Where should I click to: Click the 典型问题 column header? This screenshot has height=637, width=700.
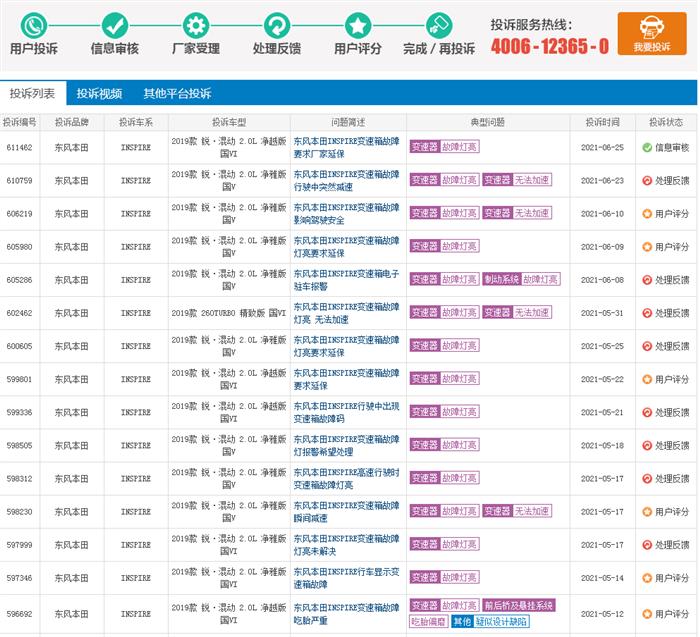pyautogui.click(x=488, y=122)
